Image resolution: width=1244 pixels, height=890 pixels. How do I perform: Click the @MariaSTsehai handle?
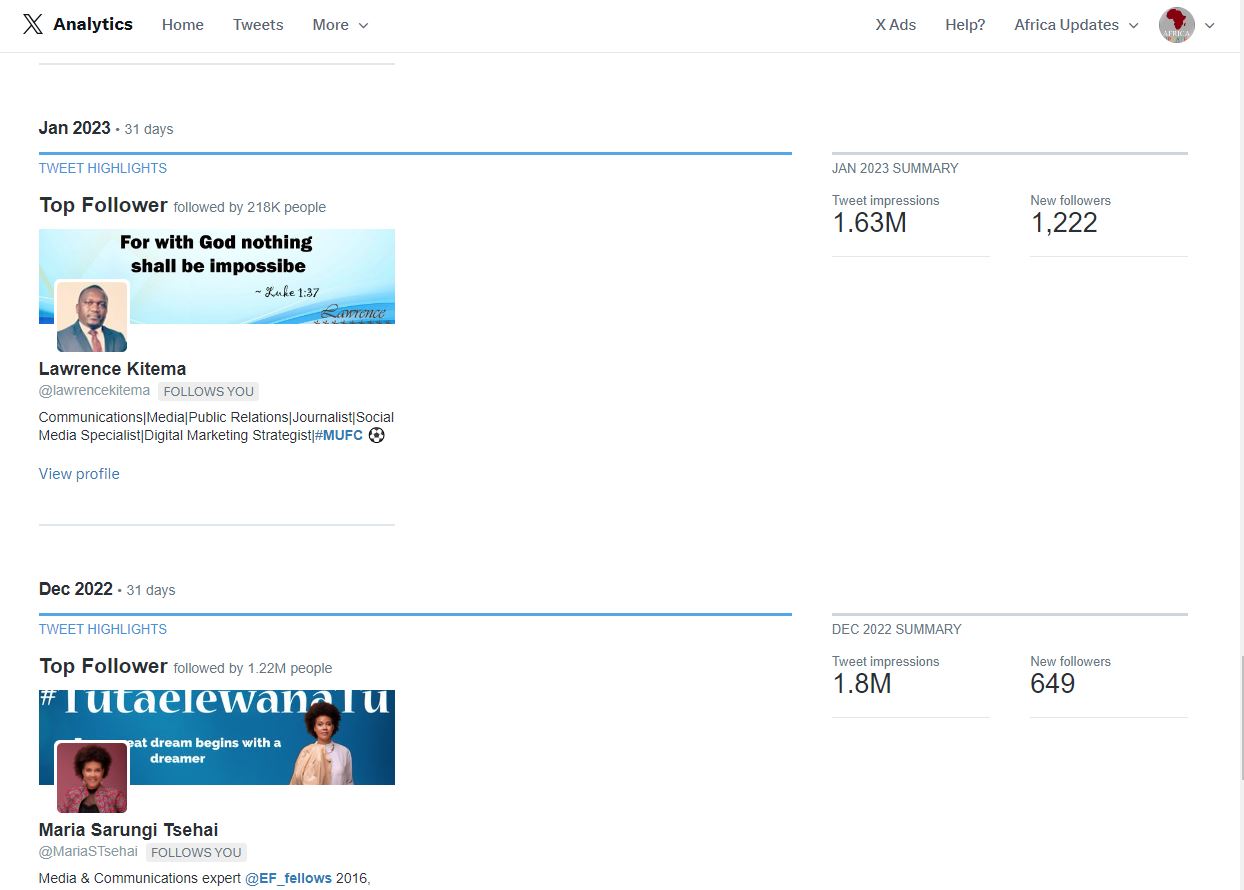coord(88,852)
